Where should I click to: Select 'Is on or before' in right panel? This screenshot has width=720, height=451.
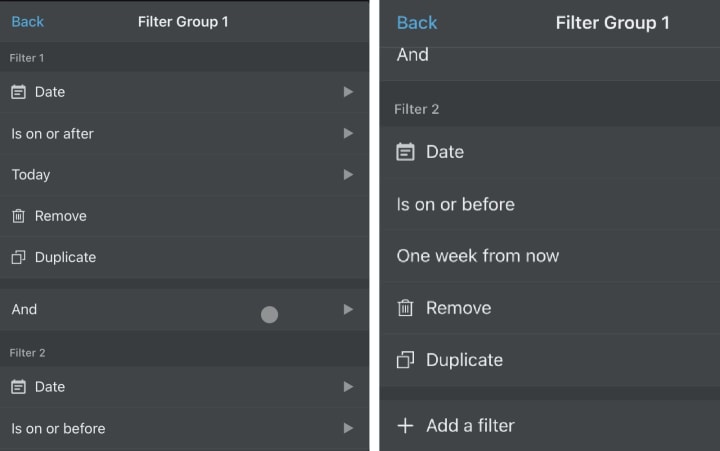[456, 204]
